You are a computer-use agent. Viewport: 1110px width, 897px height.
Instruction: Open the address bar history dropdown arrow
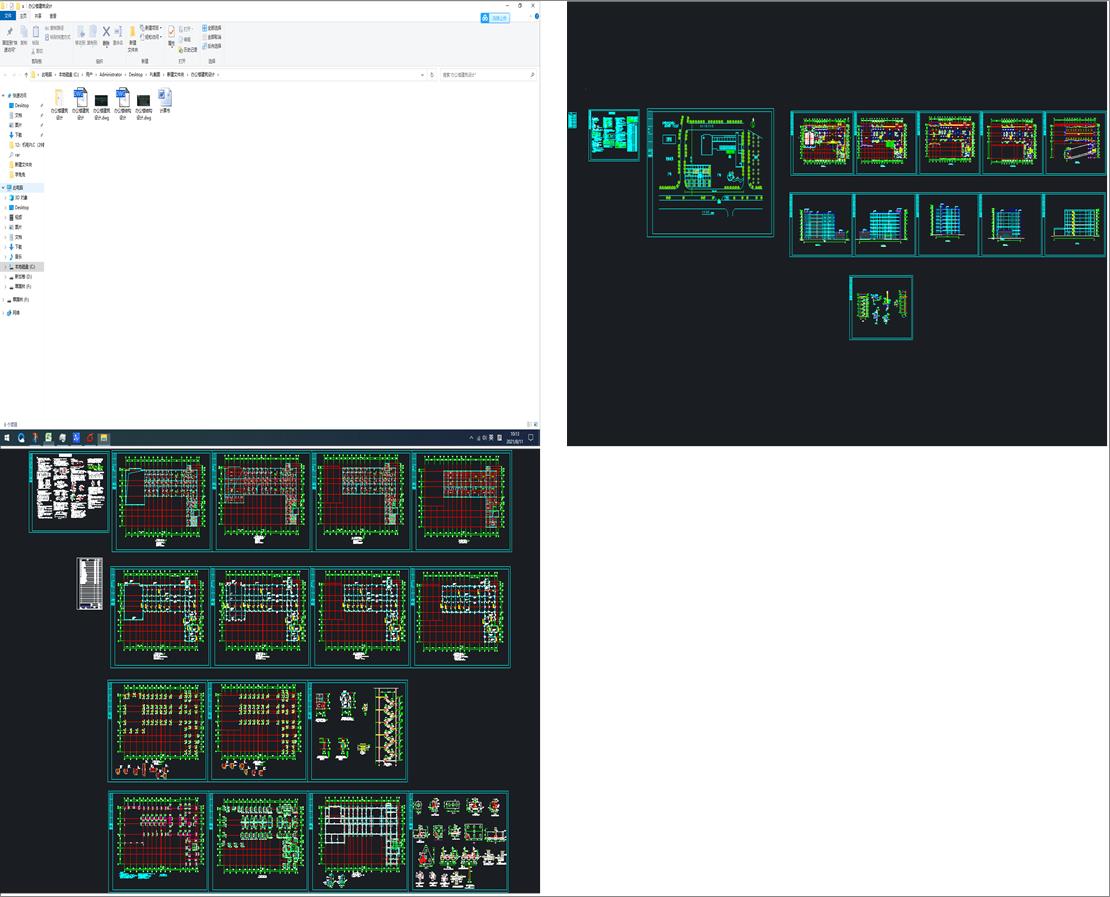(x=423, y=74)
